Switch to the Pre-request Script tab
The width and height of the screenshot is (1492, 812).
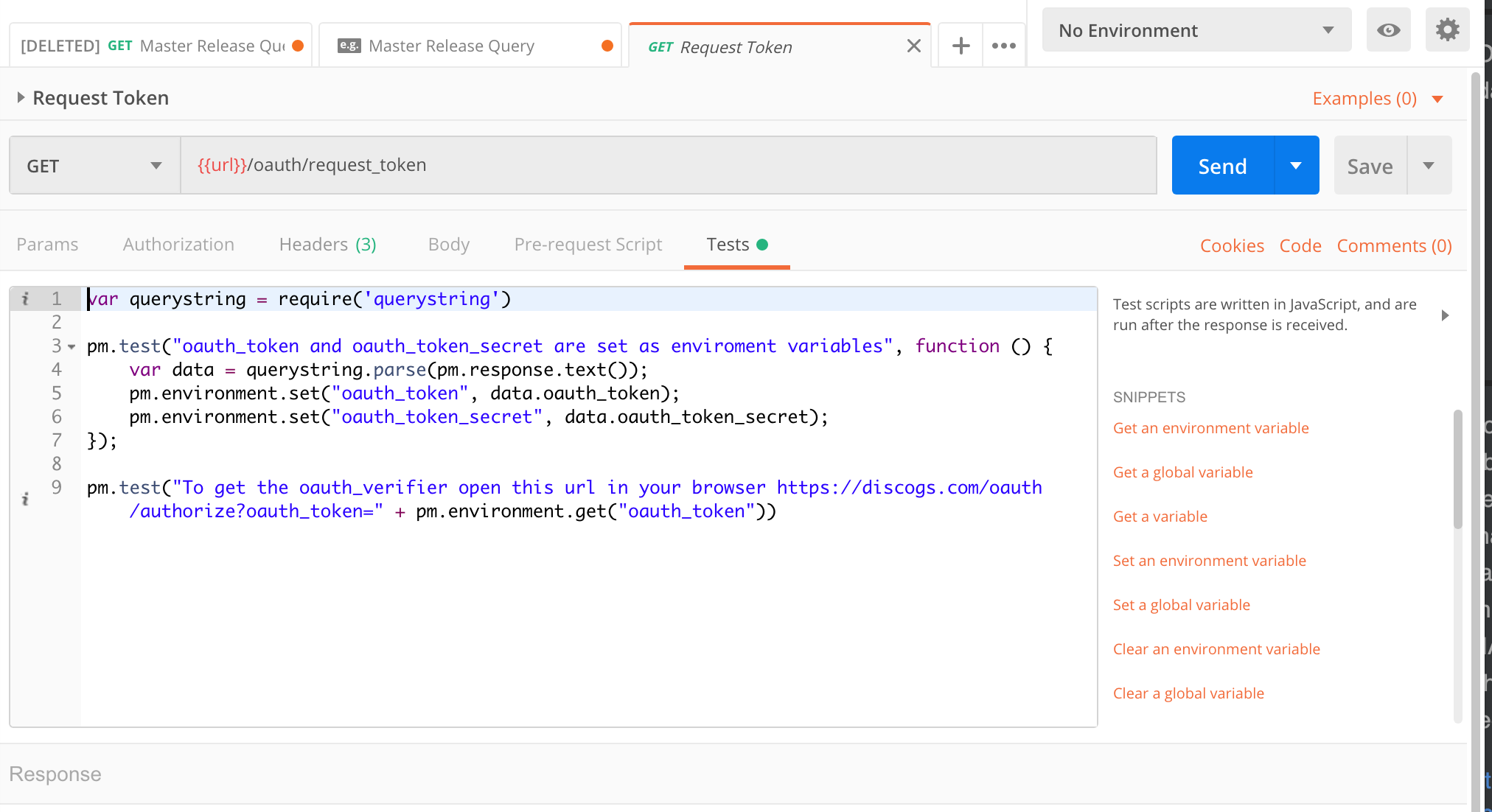[x=589, y=244]
